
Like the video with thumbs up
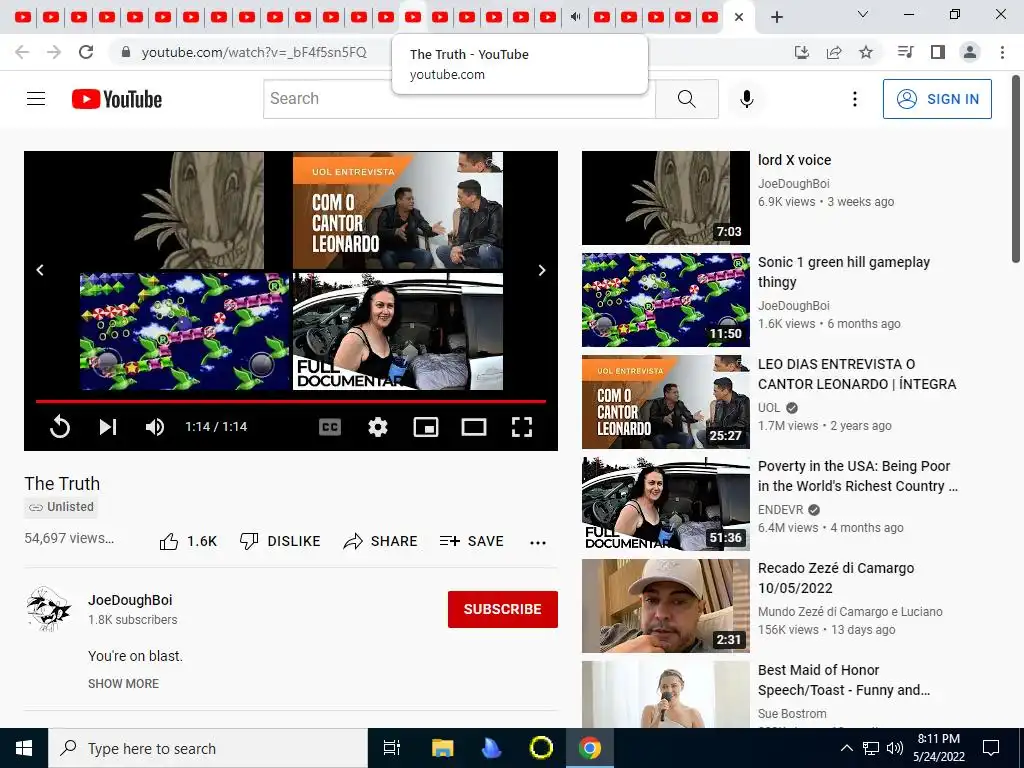click(188, 541)
